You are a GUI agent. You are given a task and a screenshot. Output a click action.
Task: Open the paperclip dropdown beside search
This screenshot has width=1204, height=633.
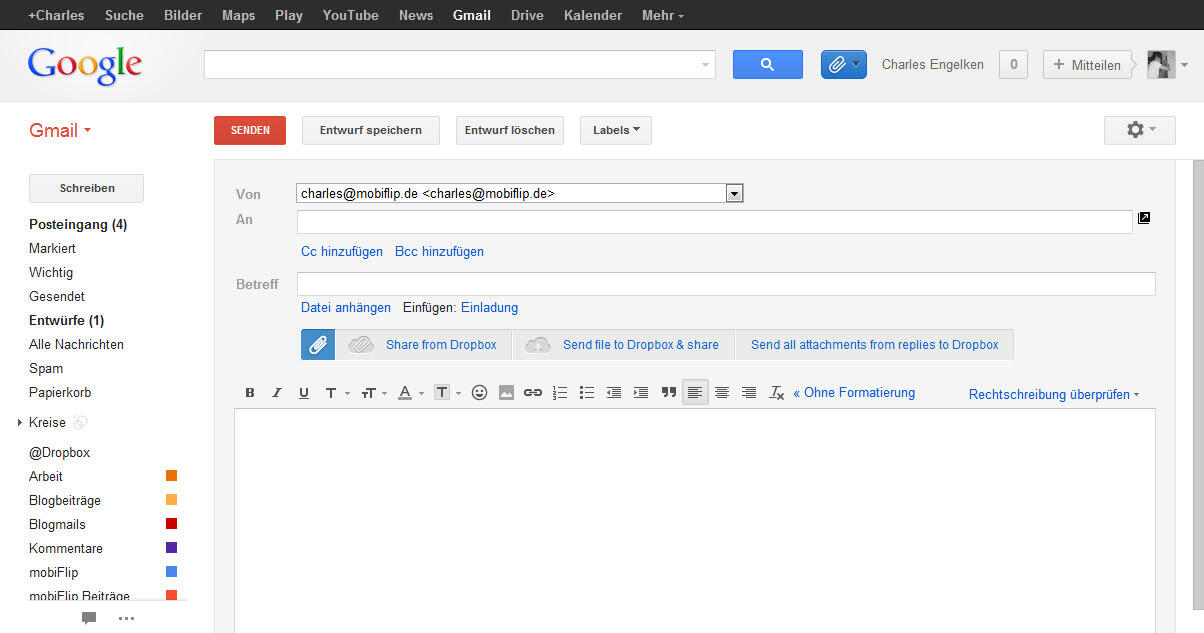click(844, 64)
